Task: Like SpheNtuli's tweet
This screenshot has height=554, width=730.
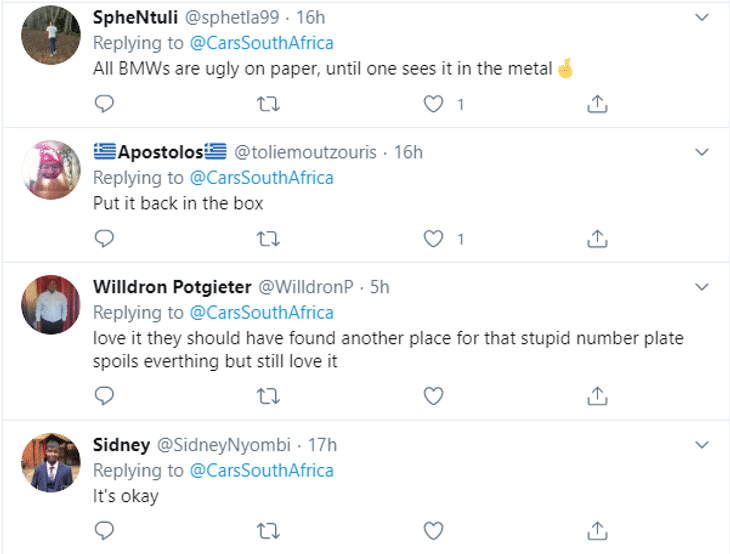Action: tap(432, 103)
